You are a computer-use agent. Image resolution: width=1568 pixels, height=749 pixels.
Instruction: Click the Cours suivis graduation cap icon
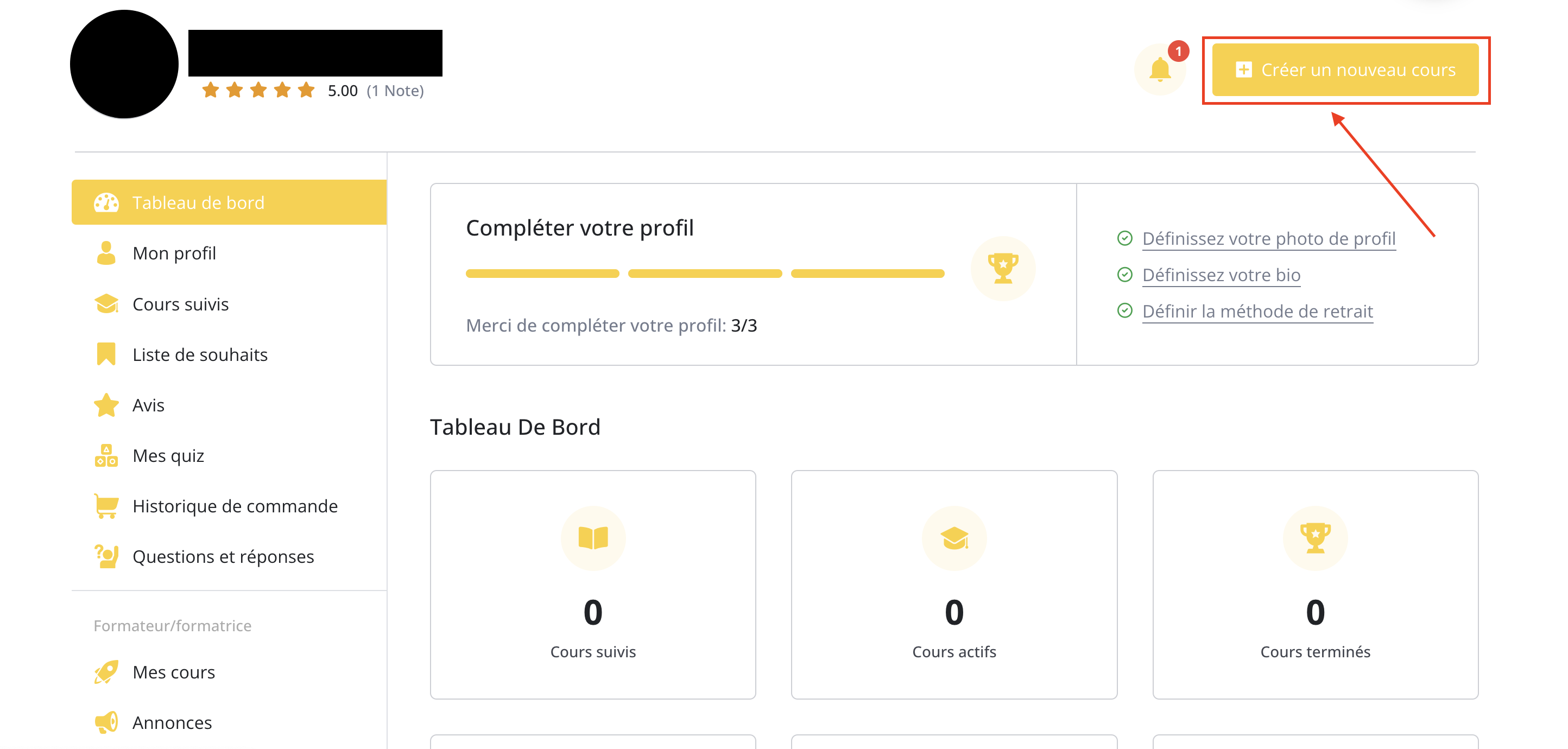(106, 303)
